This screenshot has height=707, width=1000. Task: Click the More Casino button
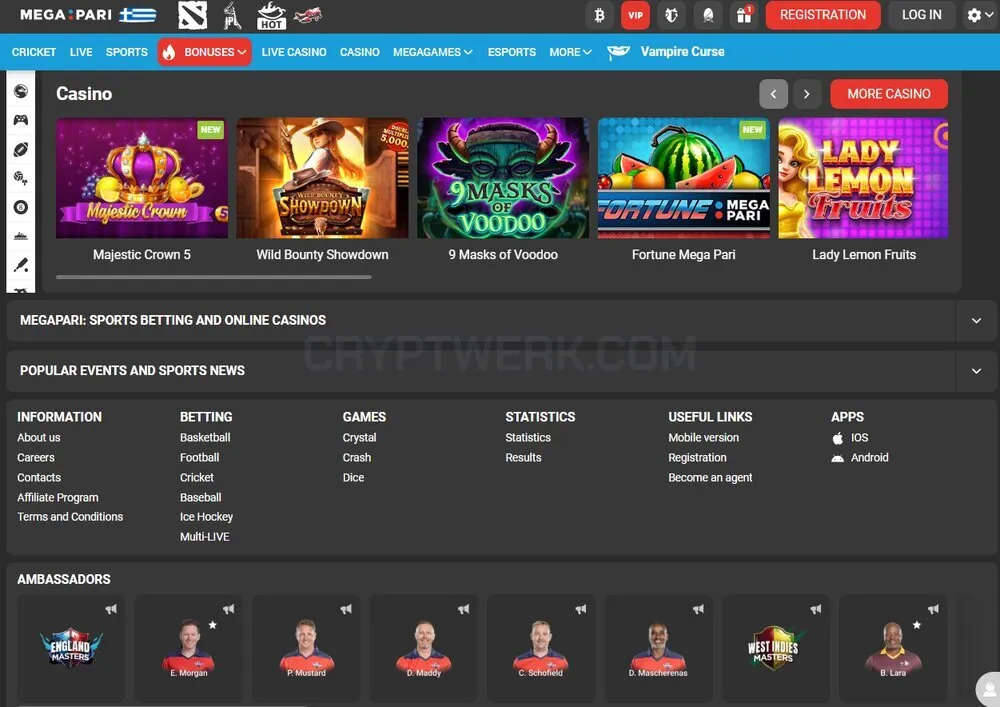pyautogui.click(x=889, y=94)
